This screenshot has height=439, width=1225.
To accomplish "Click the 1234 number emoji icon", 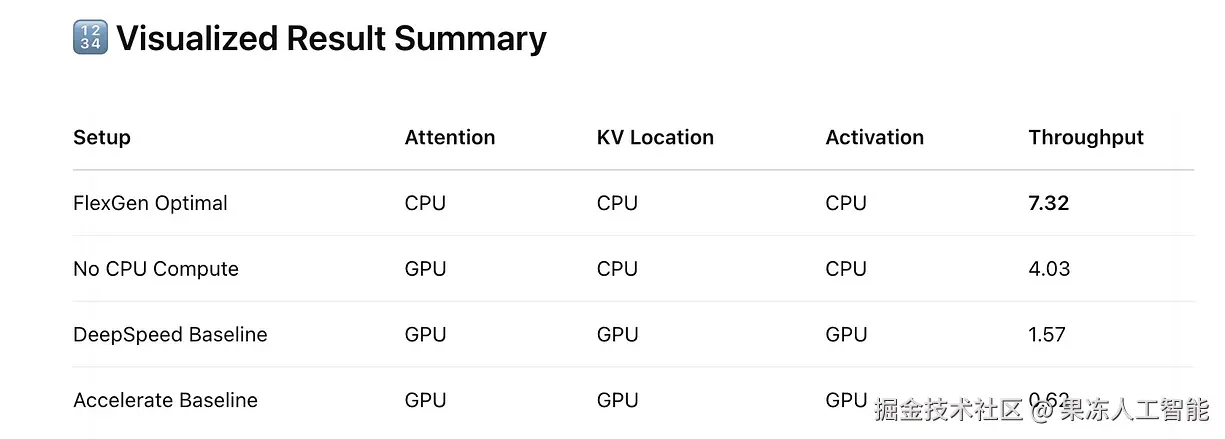I will pos(90,38).
